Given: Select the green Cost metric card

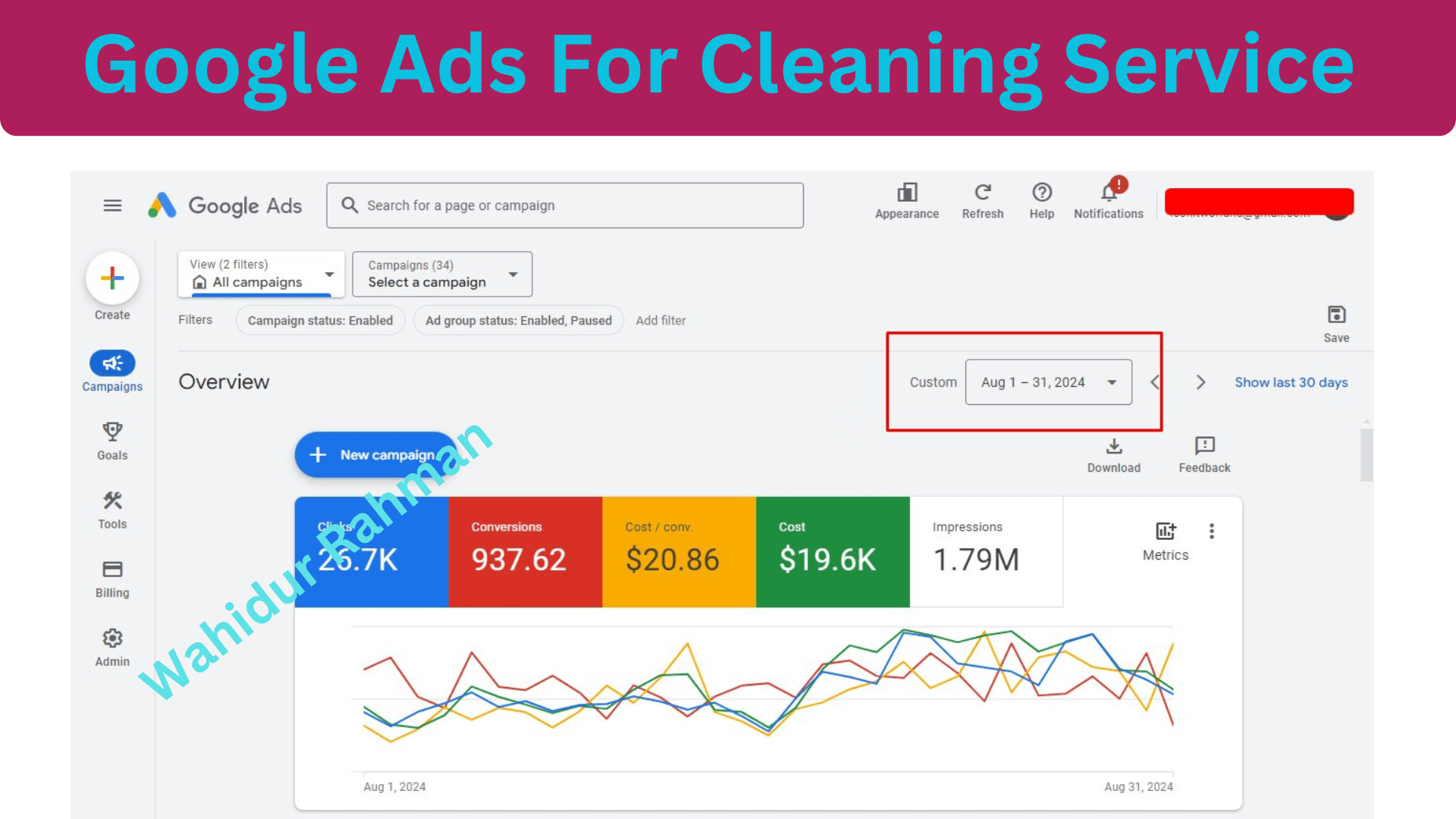Looking at the screenshot, I should 833,552.
